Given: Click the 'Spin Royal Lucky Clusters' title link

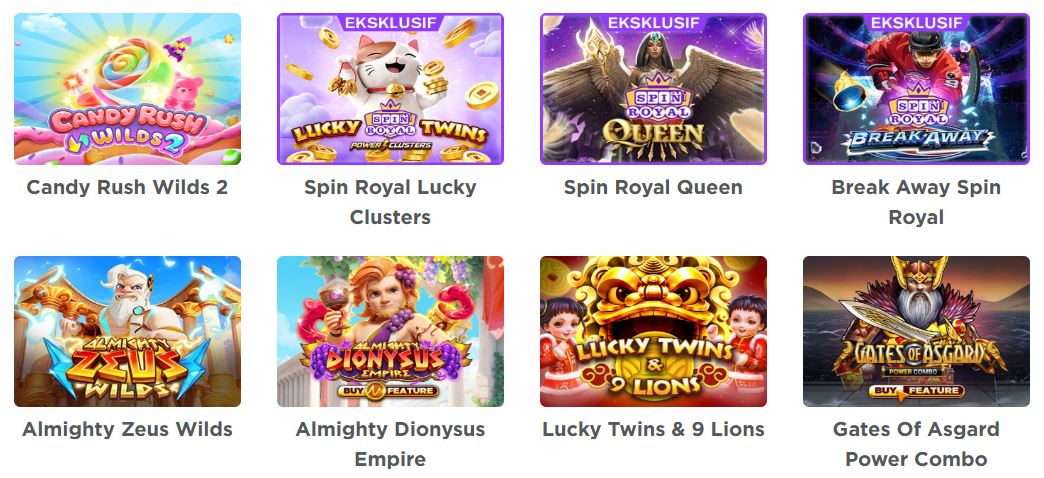Looking at the screenshot, I should click(390, 202).
